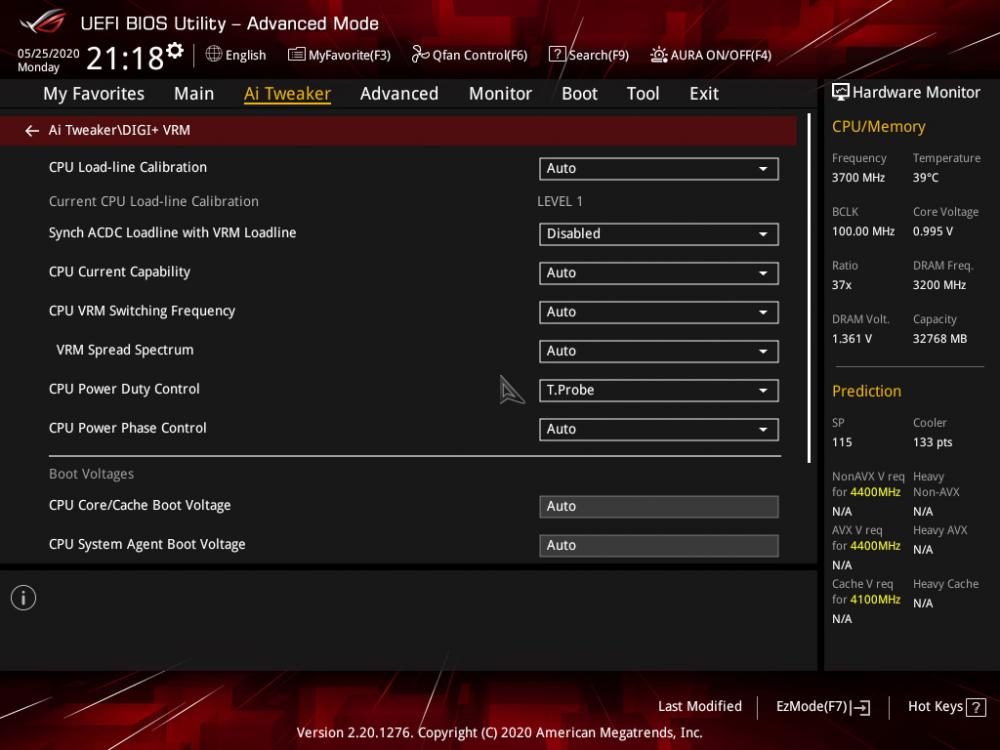Open CPU Current Capability dropdown
This screenshot has width=1000, height=750.
click(659, 273)
